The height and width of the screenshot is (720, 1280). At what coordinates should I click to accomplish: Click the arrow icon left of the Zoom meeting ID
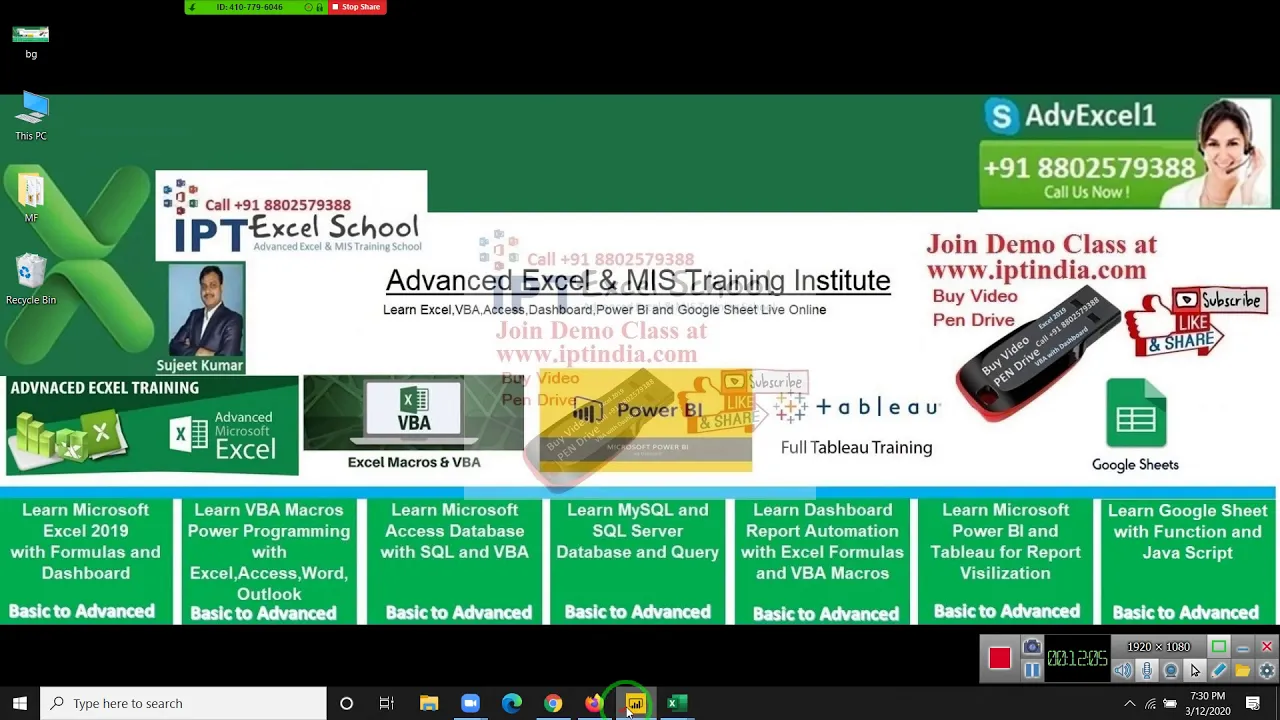tap(193, 7)
